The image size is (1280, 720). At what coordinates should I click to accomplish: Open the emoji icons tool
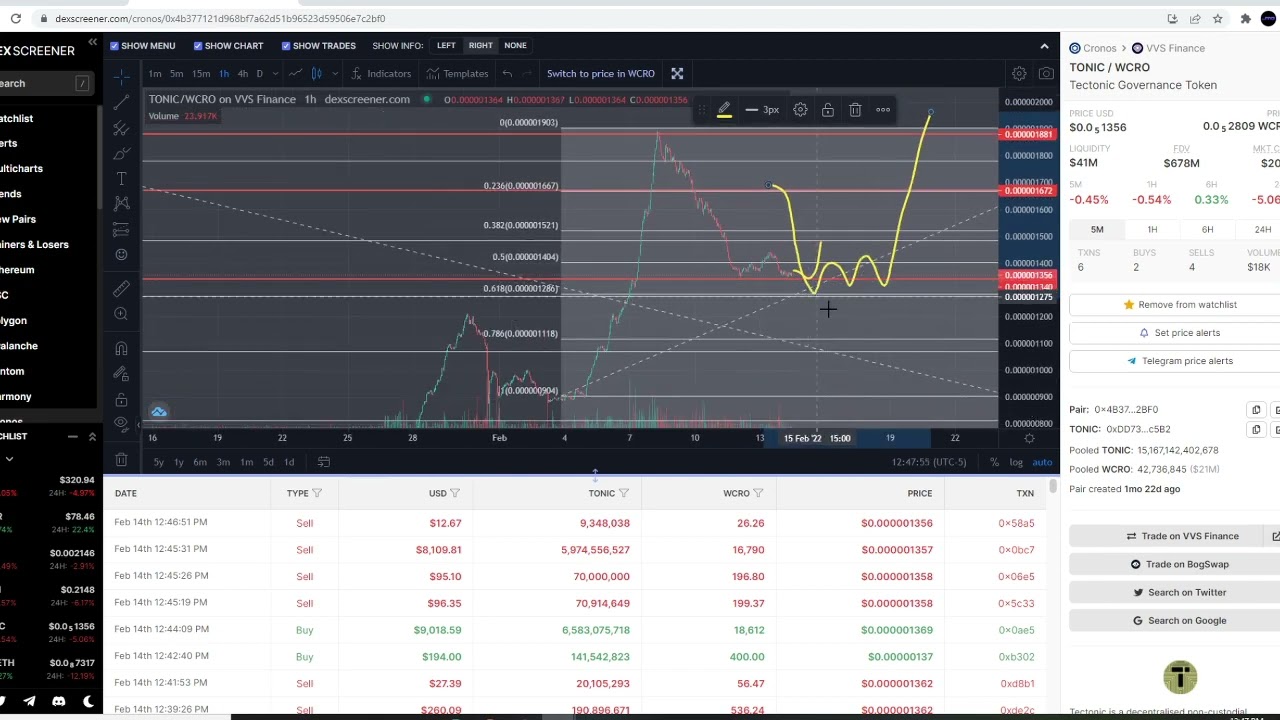121,254
